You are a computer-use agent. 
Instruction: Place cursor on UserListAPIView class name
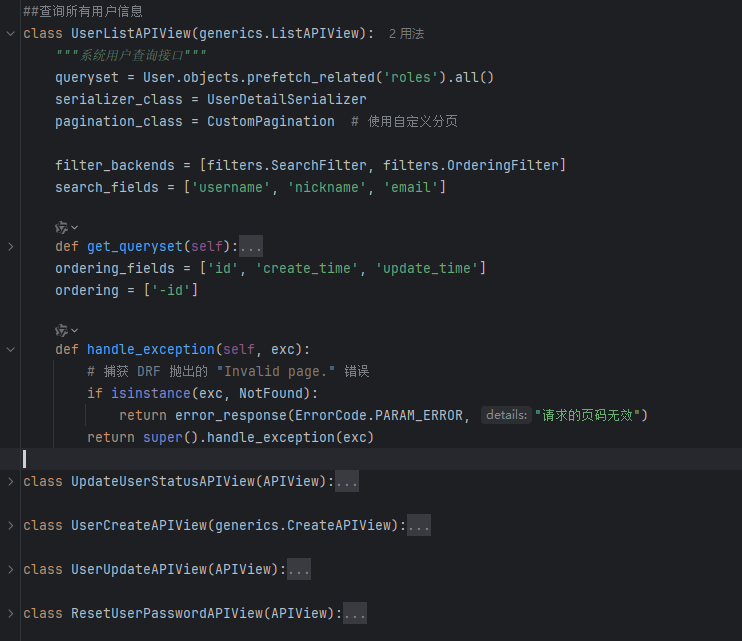[x=131, y=34]
